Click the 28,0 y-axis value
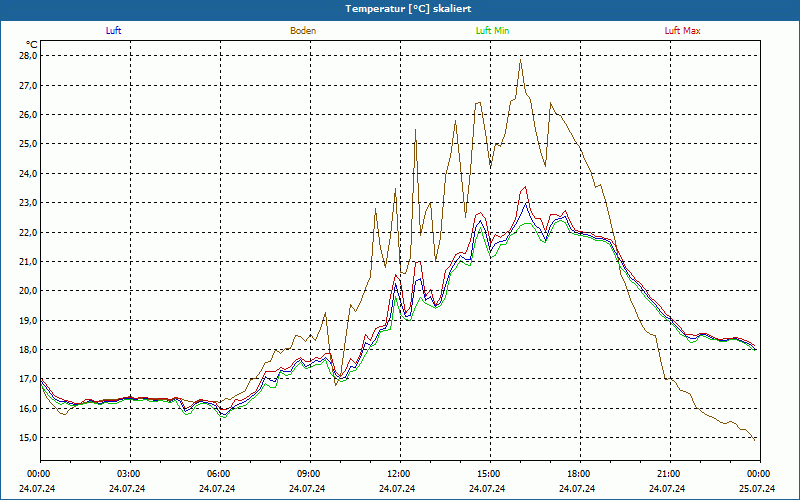 (27, 56)
